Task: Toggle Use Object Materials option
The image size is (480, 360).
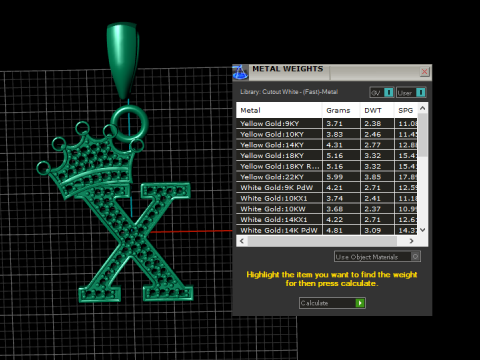Action: [x=377, y=257]
